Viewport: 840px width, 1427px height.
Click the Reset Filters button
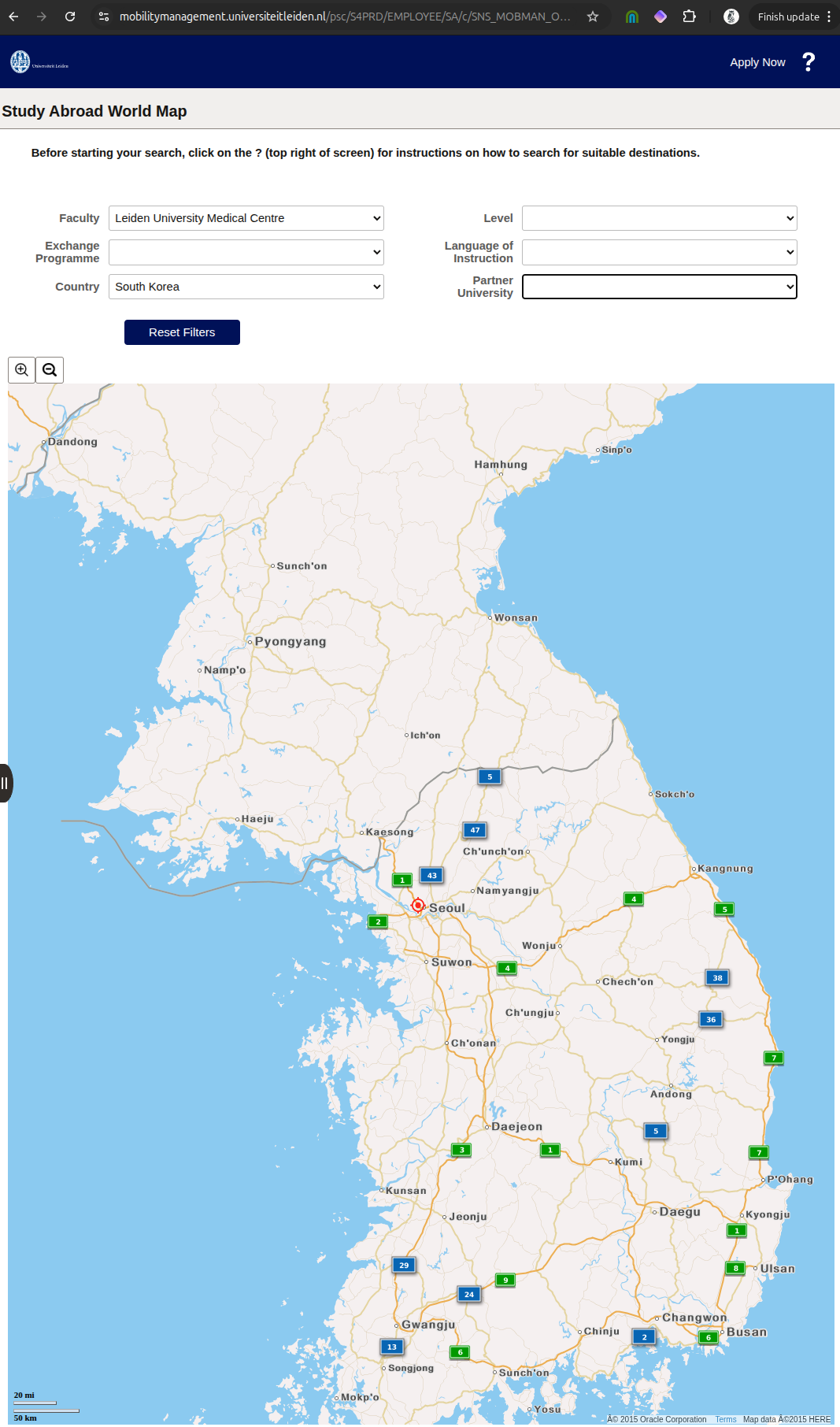pos(182,332)
